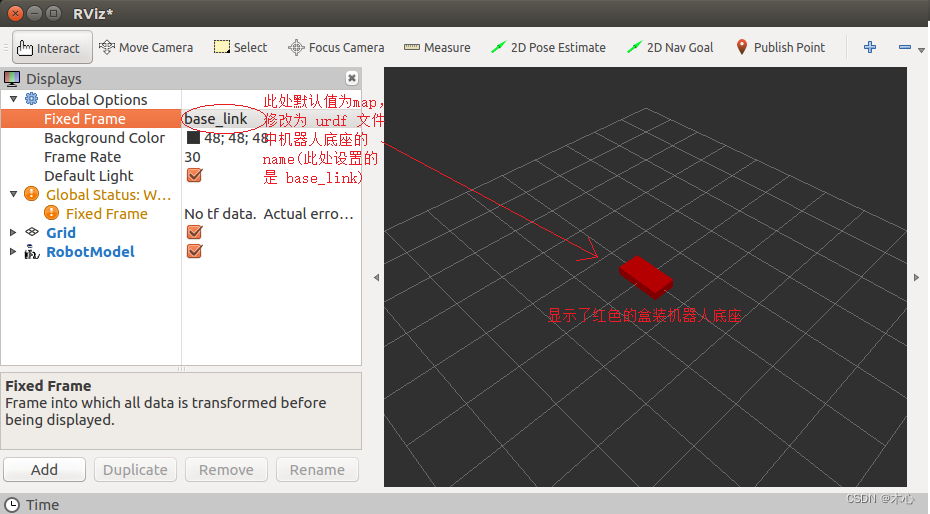The image size is (930, 514).
Task: Select the Background Color property
Action: tap(104, 138)
